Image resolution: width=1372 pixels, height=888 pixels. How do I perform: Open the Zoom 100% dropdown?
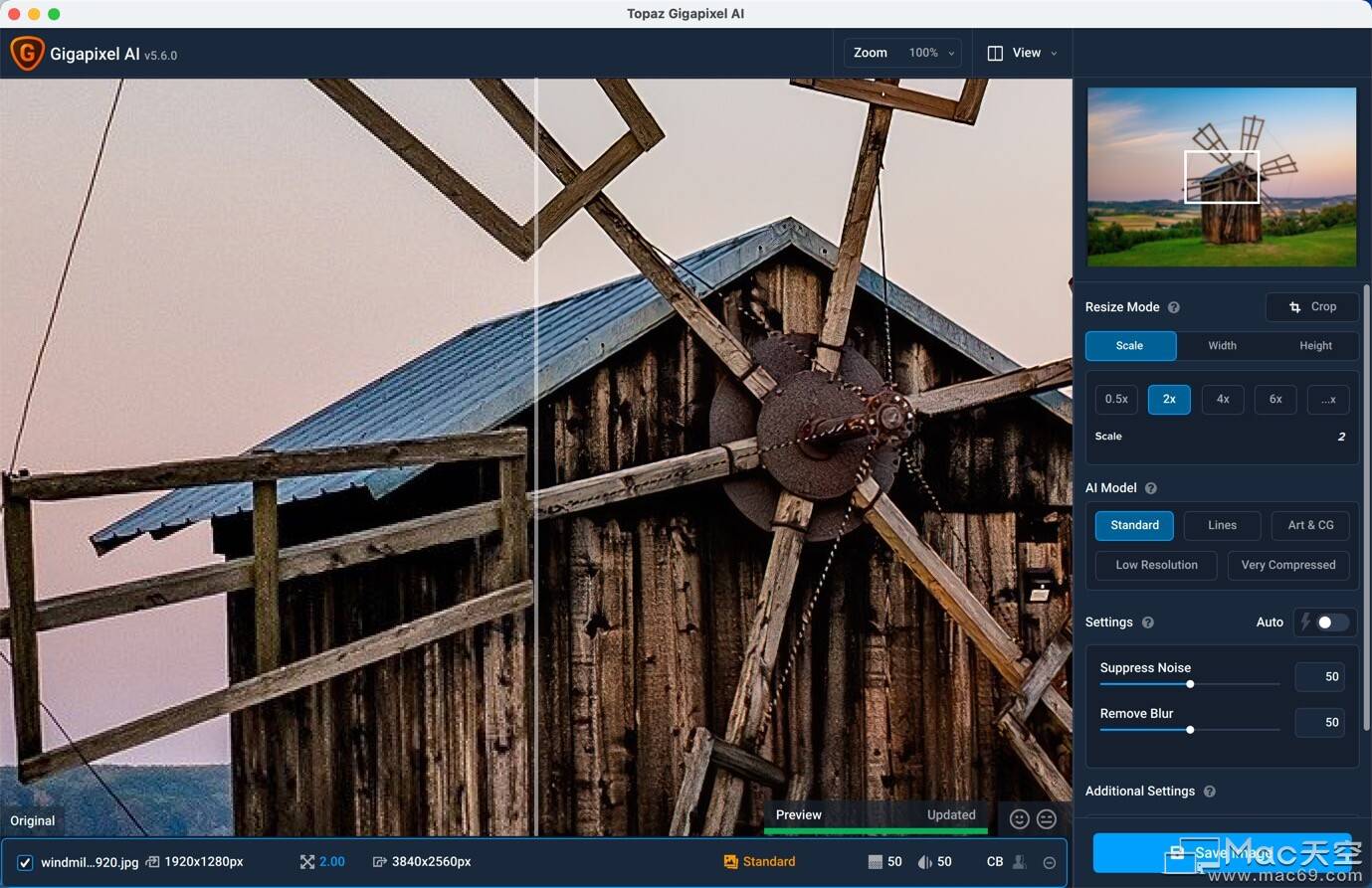click(x=902, y=53)
